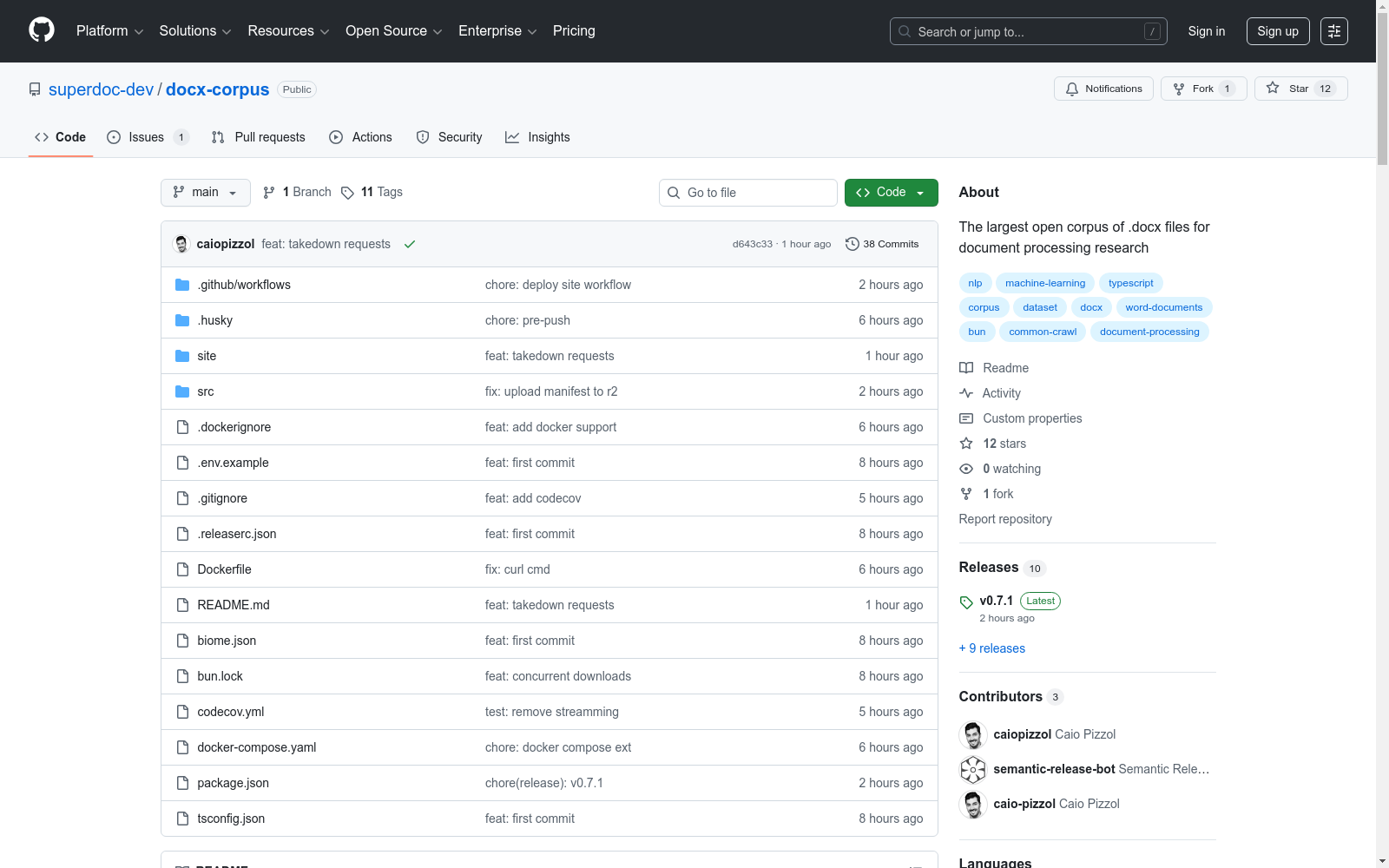The width and height of the screenshot is (1389, 868).
Task: Open the bun.lock file
Action: tap(221, 676)
